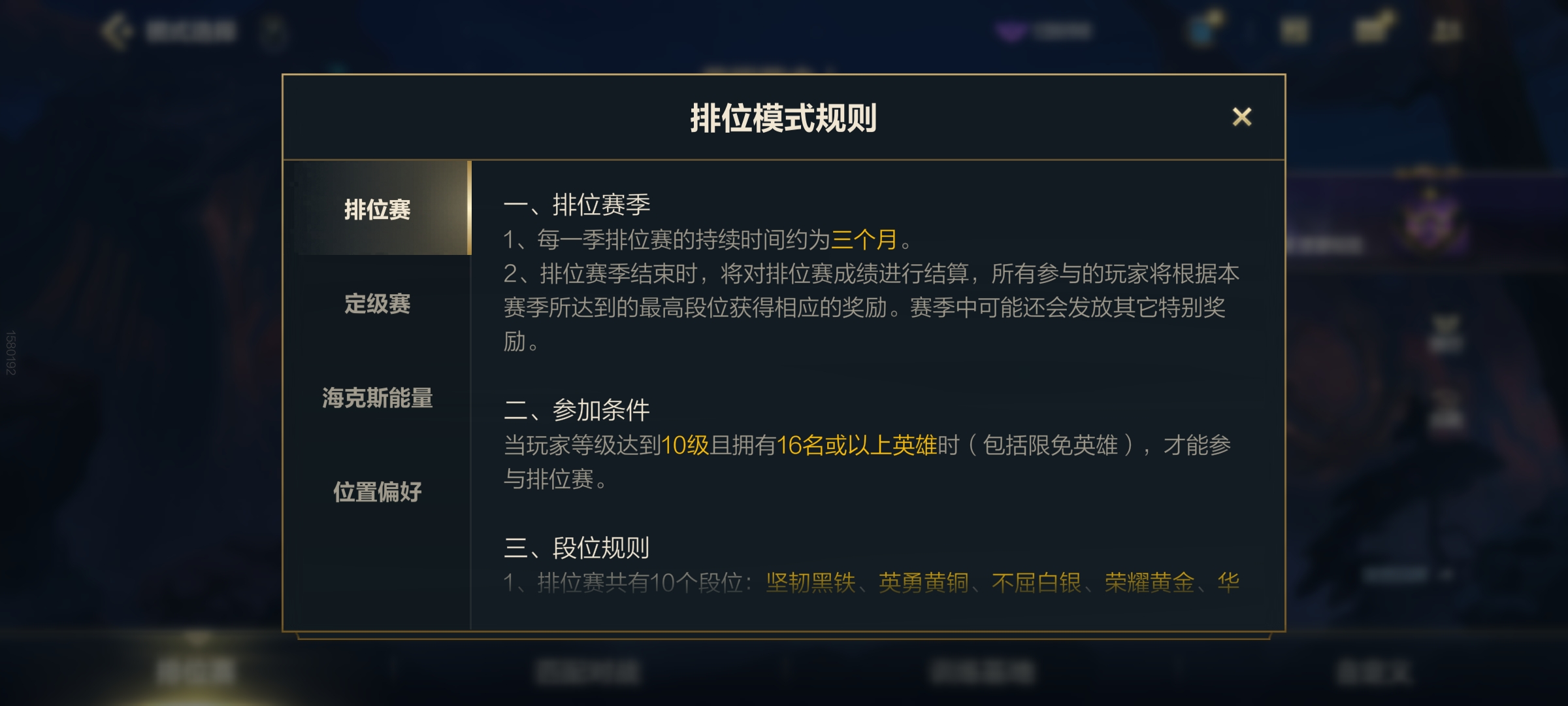Click the highlighted rank name 荣耀黄金
1568x706 pixels.
[1149, 582]
